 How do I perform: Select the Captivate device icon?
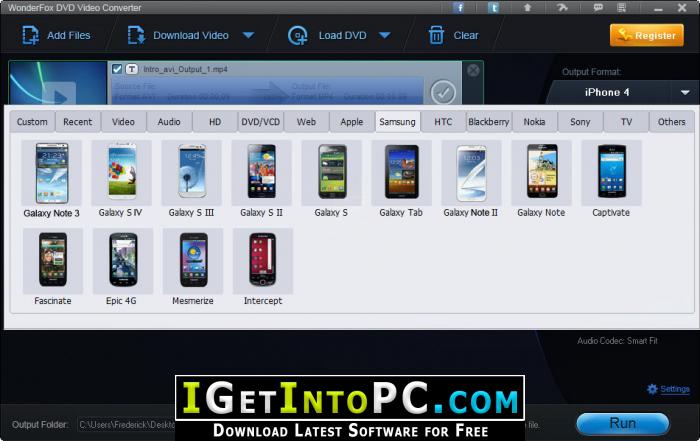click(x=612, y=173)
